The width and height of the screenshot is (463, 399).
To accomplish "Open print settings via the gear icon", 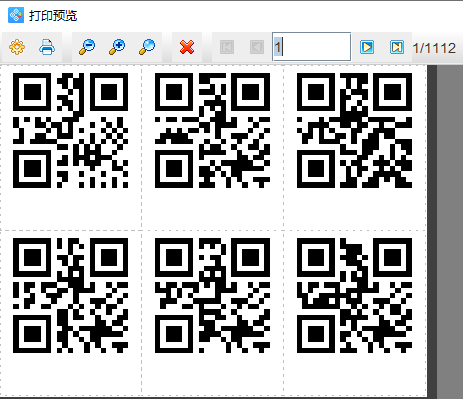I will [17, 47].
